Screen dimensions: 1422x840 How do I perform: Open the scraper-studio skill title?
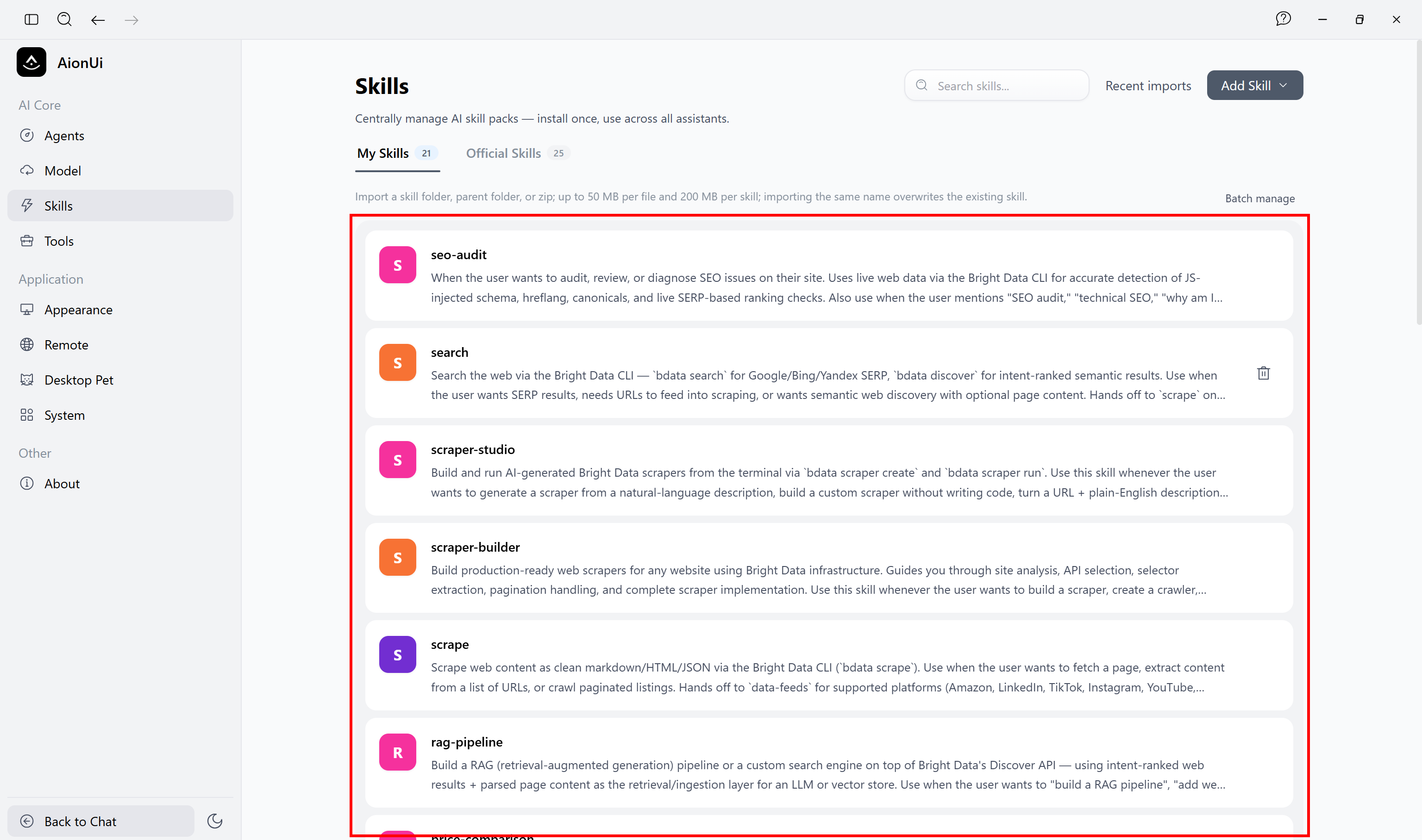pos(473,450)
